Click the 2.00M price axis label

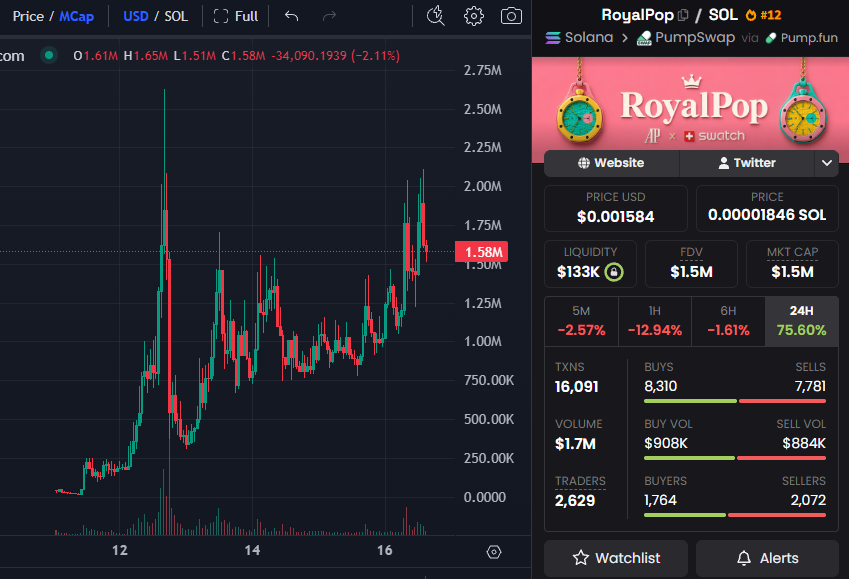(x=482, y=186)
